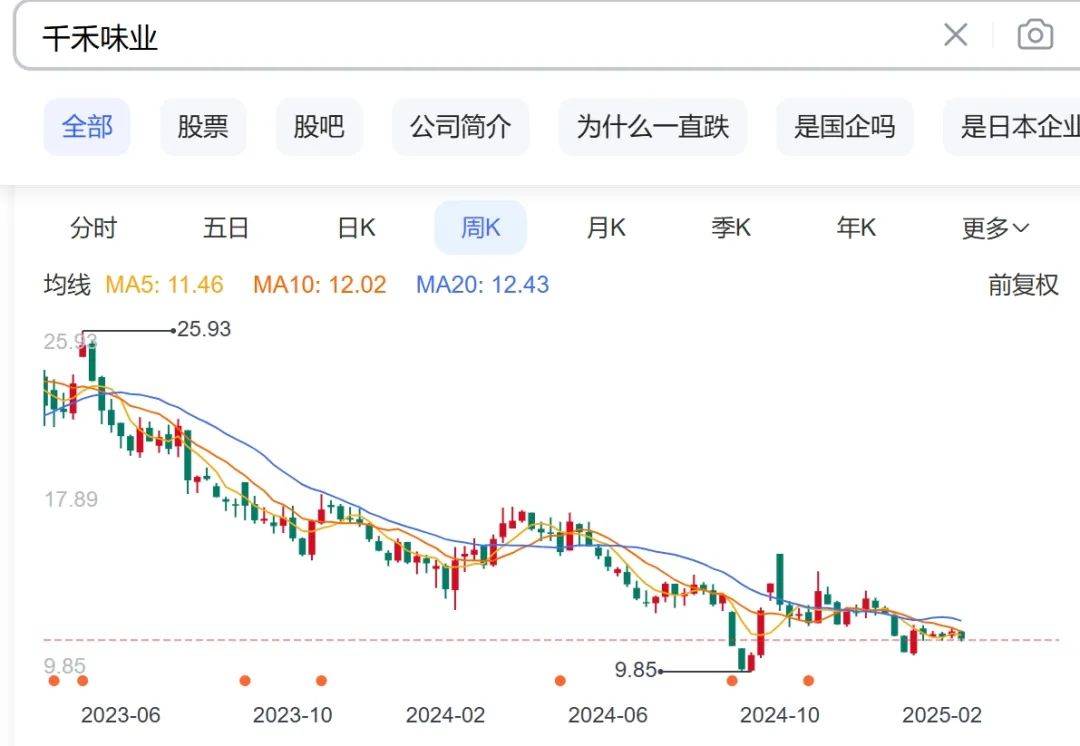Clear the search box with X icon
Image resolution: width=1080 pixels, height=746 pixels.
[x=955, y=34]
